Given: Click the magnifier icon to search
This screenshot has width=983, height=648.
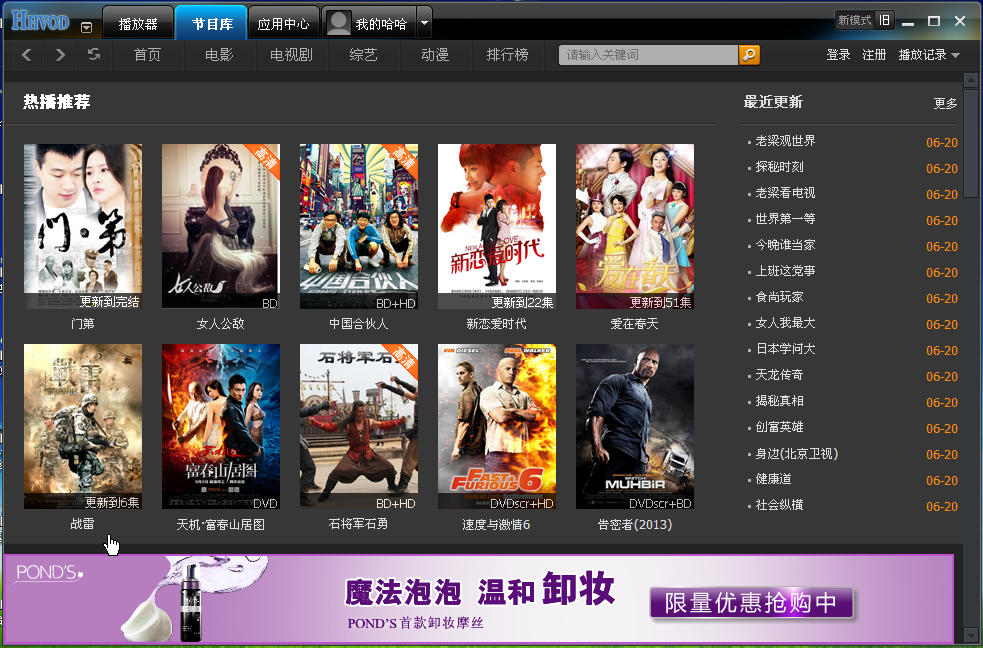Looking at the screenshot, I should [x=749, y=55].
